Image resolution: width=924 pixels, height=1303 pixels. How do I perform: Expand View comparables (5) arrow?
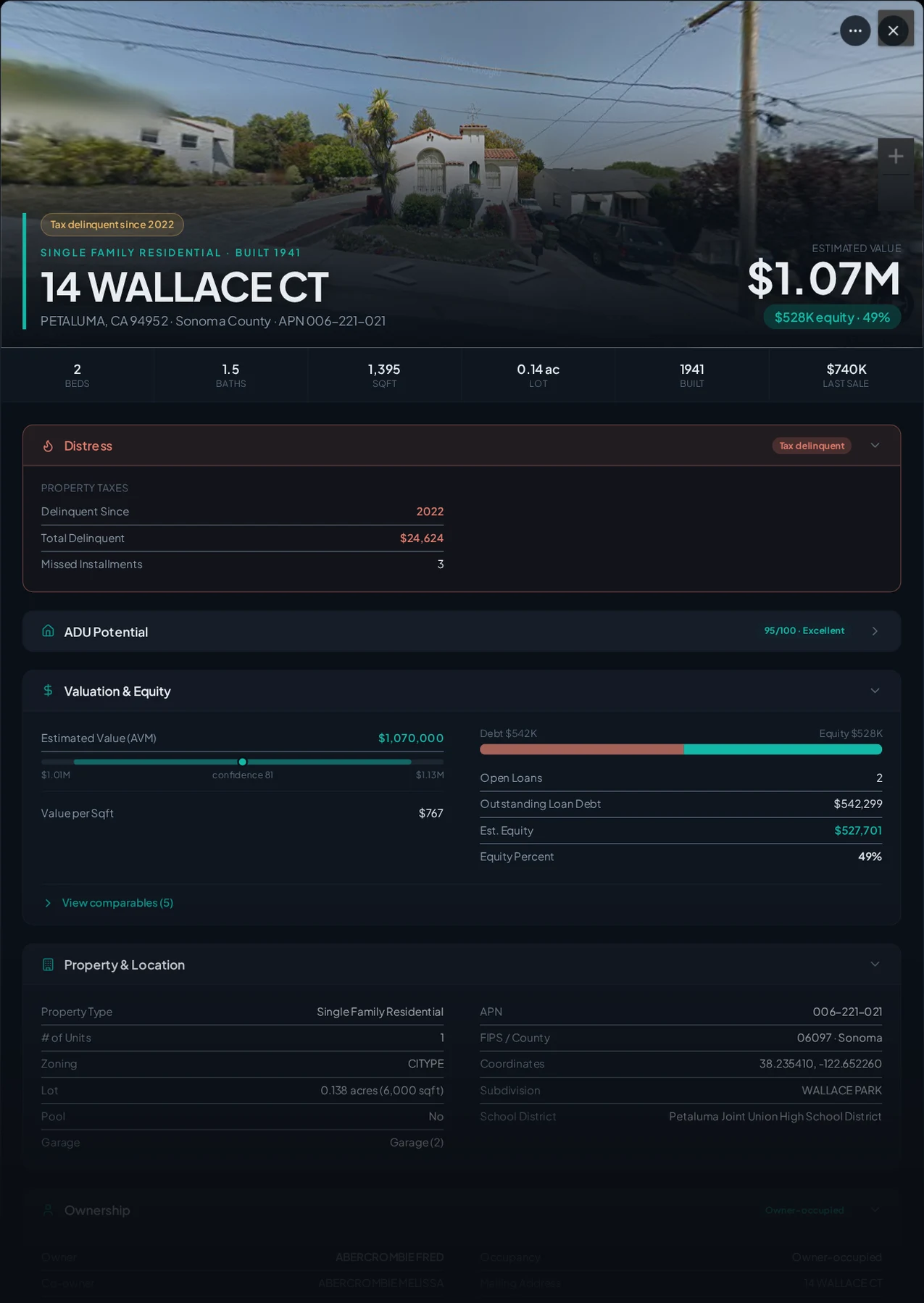48,903
